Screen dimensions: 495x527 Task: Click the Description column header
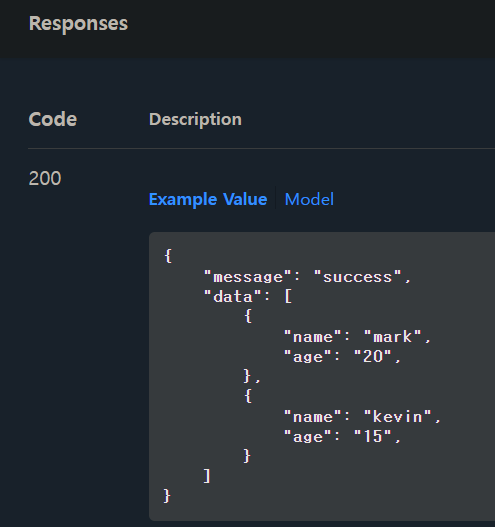tap(195, 119)
